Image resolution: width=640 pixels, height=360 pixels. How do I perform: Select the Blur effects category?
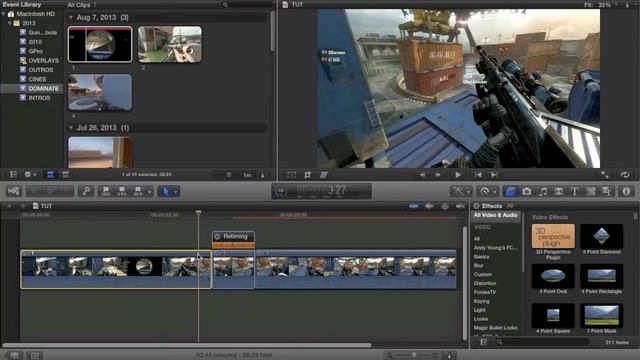tap(478, 265)
